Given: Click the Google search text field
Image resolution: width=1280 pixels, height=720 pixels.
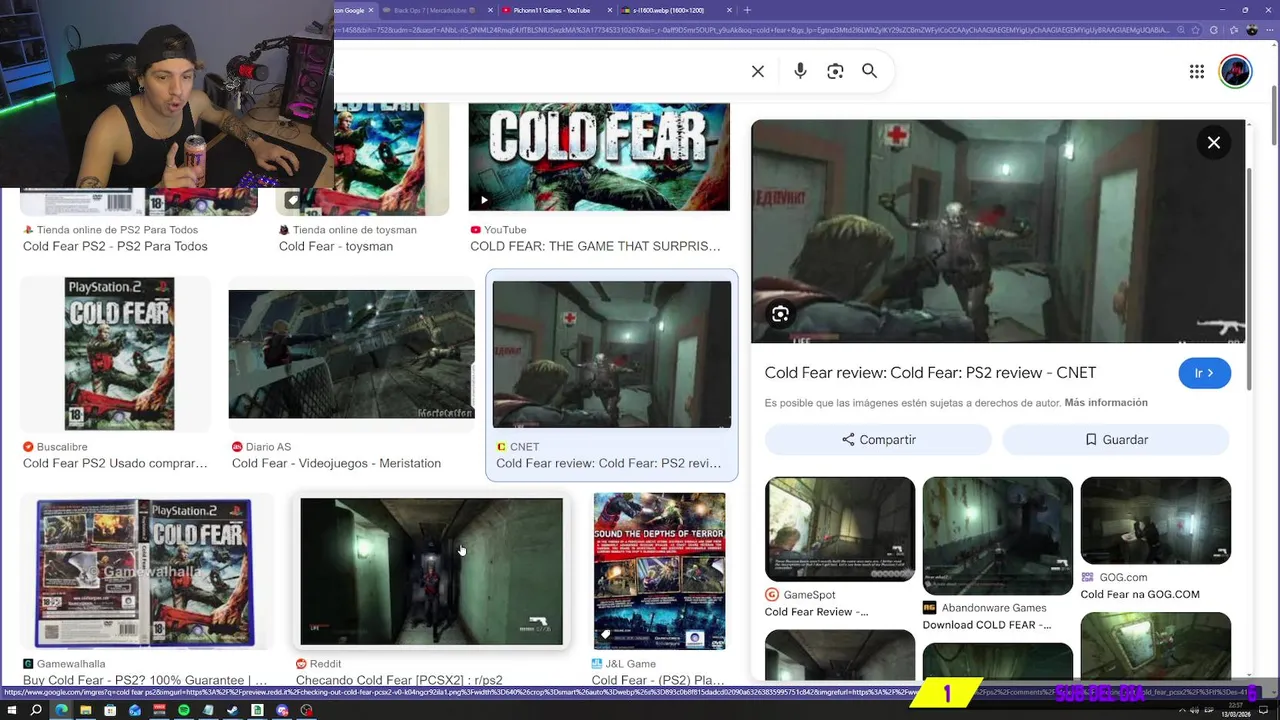Looking at the screenshot, I should pos(538,71).
